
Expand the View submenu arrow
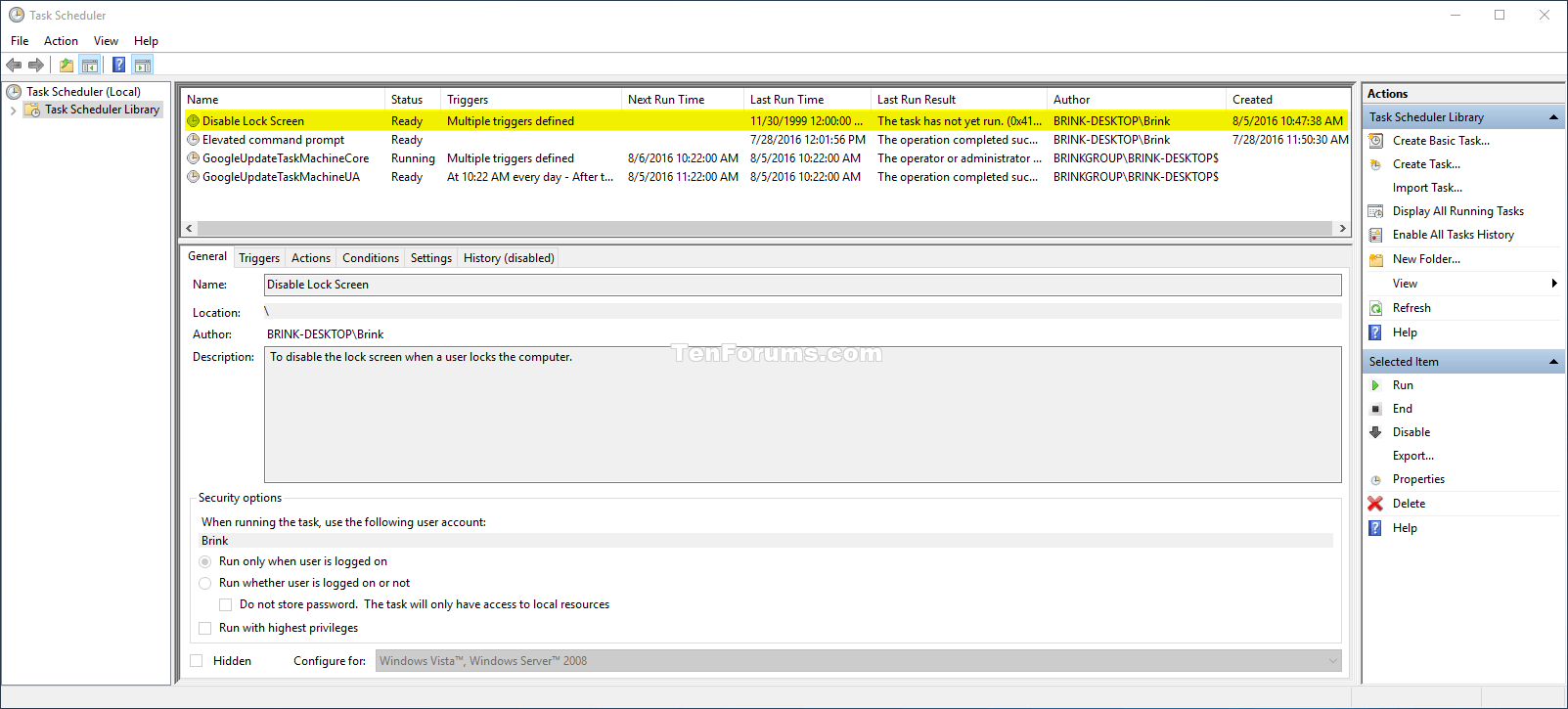(1554, 284)
